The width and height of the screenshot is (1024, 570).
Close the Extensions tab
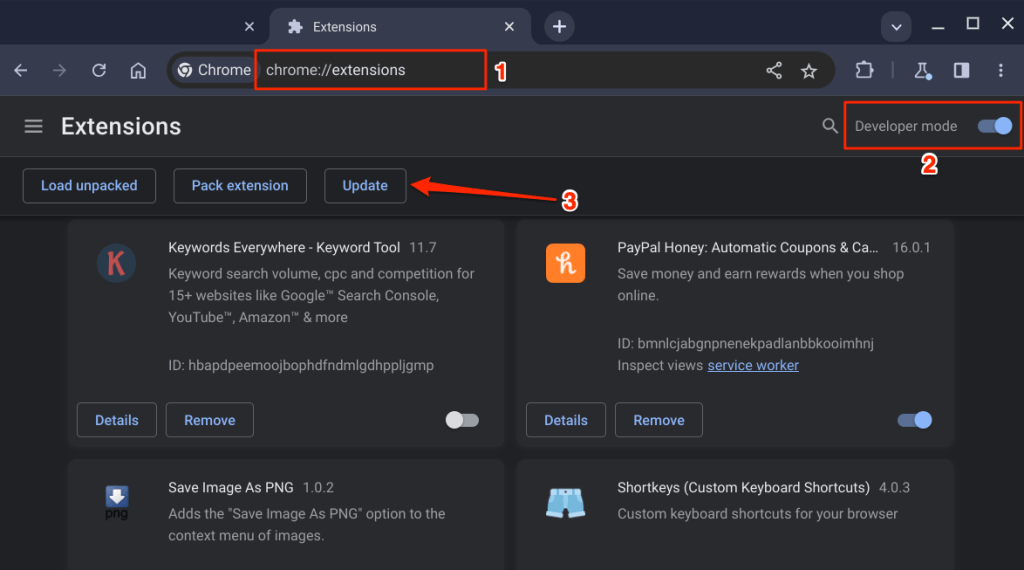[x=509, y=27]
